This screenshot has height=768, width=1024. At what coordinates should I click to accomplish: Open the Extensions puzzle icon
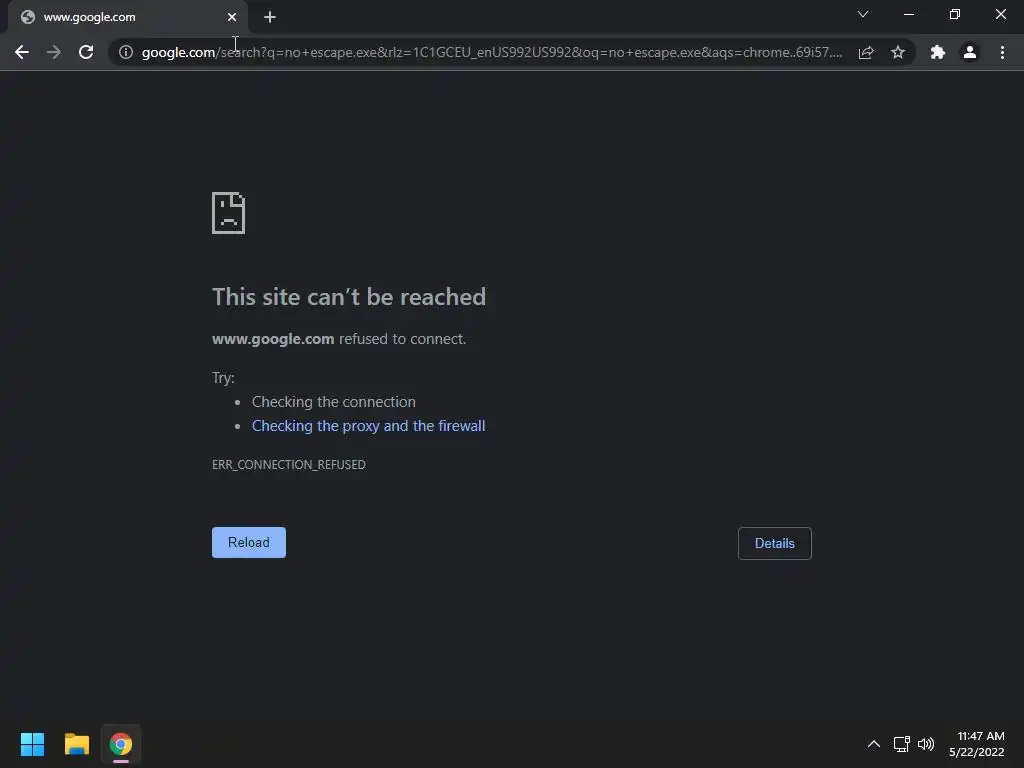tap(938, 52)
